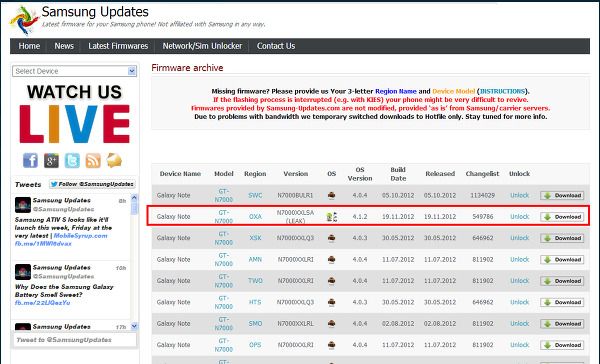The image size is (600, 364).
Task: Click Unlock link in XSK row
Action: 519,238
